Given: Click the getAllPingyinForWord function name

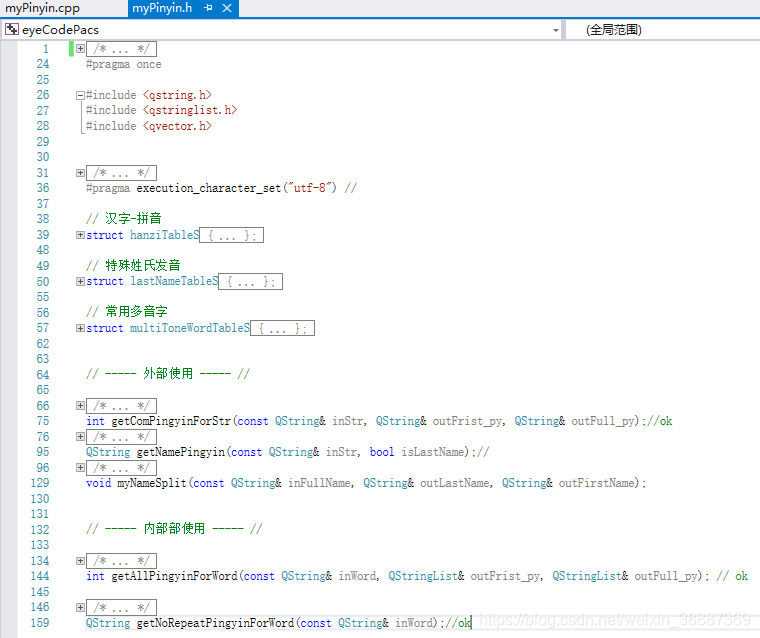Looking at the screenshot, I should tap(174, 576).
